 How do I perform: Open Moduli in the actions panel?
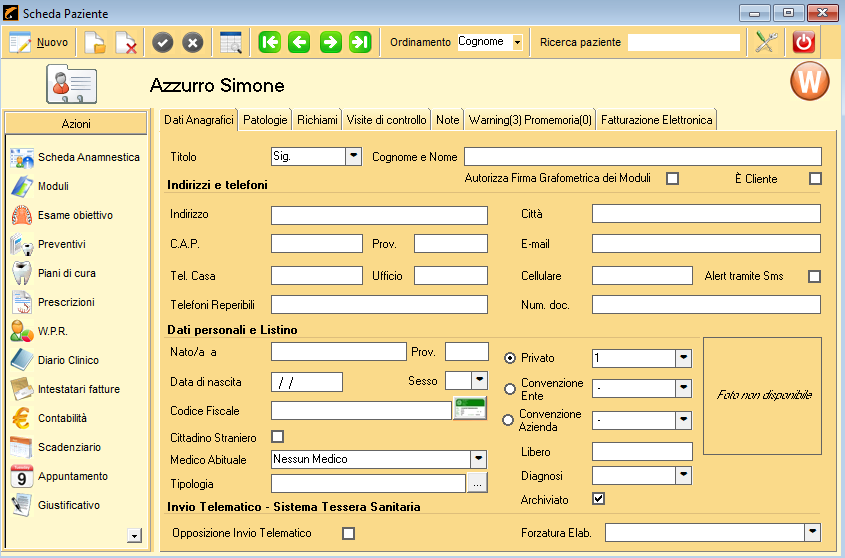tap(40, 187)
